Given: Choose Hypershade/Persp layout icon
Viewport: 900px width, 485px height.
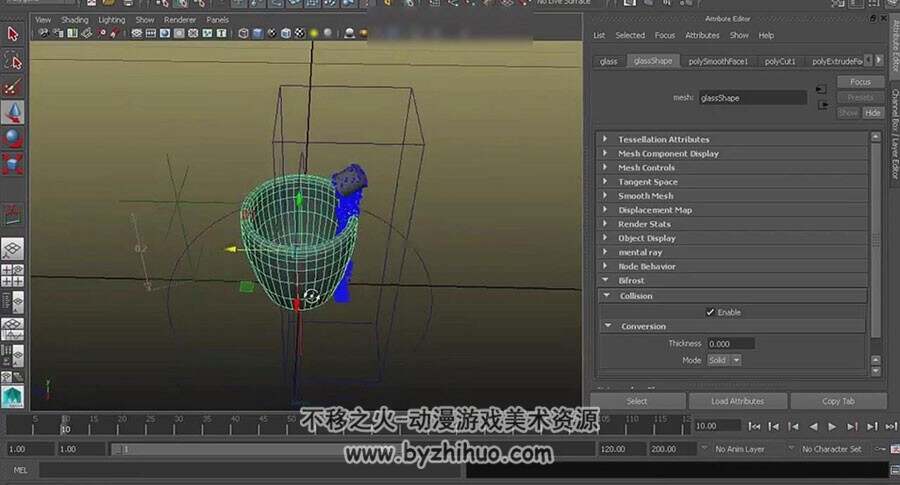Looking at the screenshot, I should 13,355.
